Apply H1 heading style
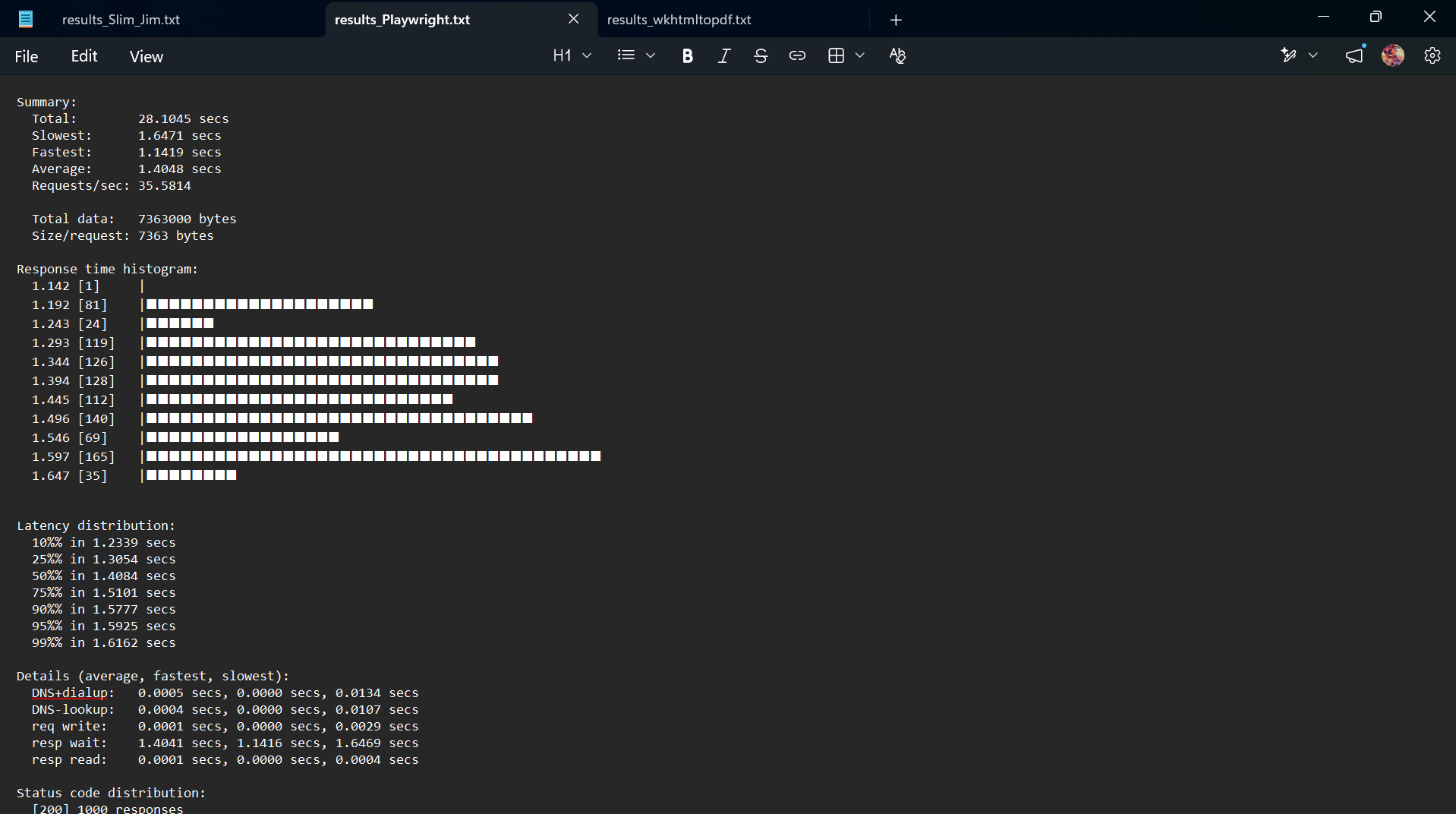Screen dimensions: 1456x814 (x=562, y=55)
